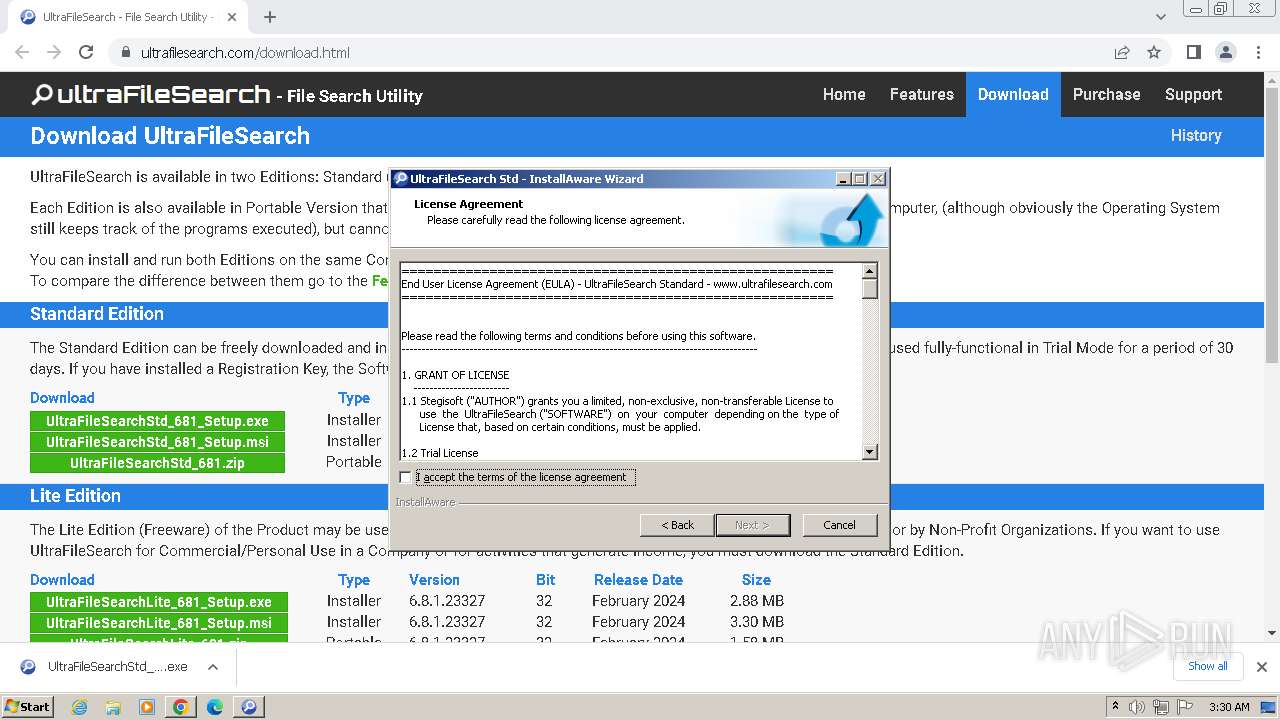Minimize the InstallAware wizard window

(x=843, y=179)
